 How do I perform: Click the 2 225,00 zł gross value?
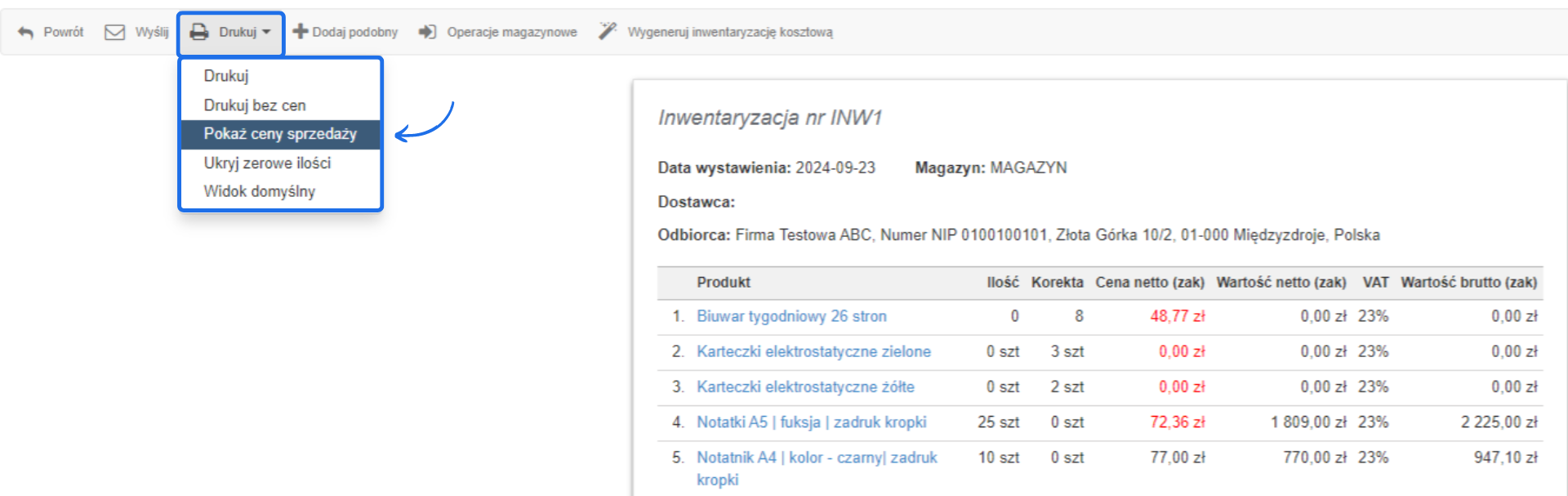tap(1499, 422)
